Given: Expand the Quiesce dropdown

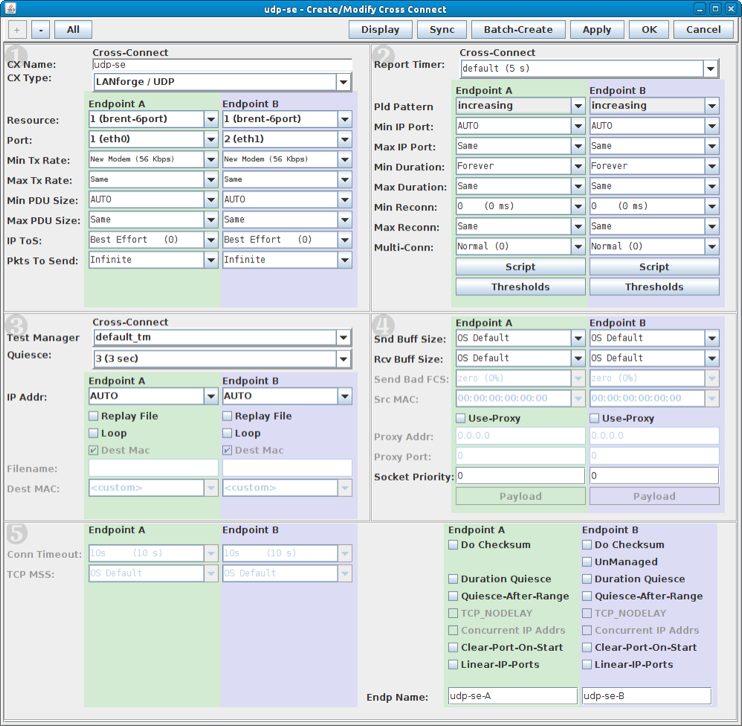Looking at the screenshot, I should tap(343, 359).
